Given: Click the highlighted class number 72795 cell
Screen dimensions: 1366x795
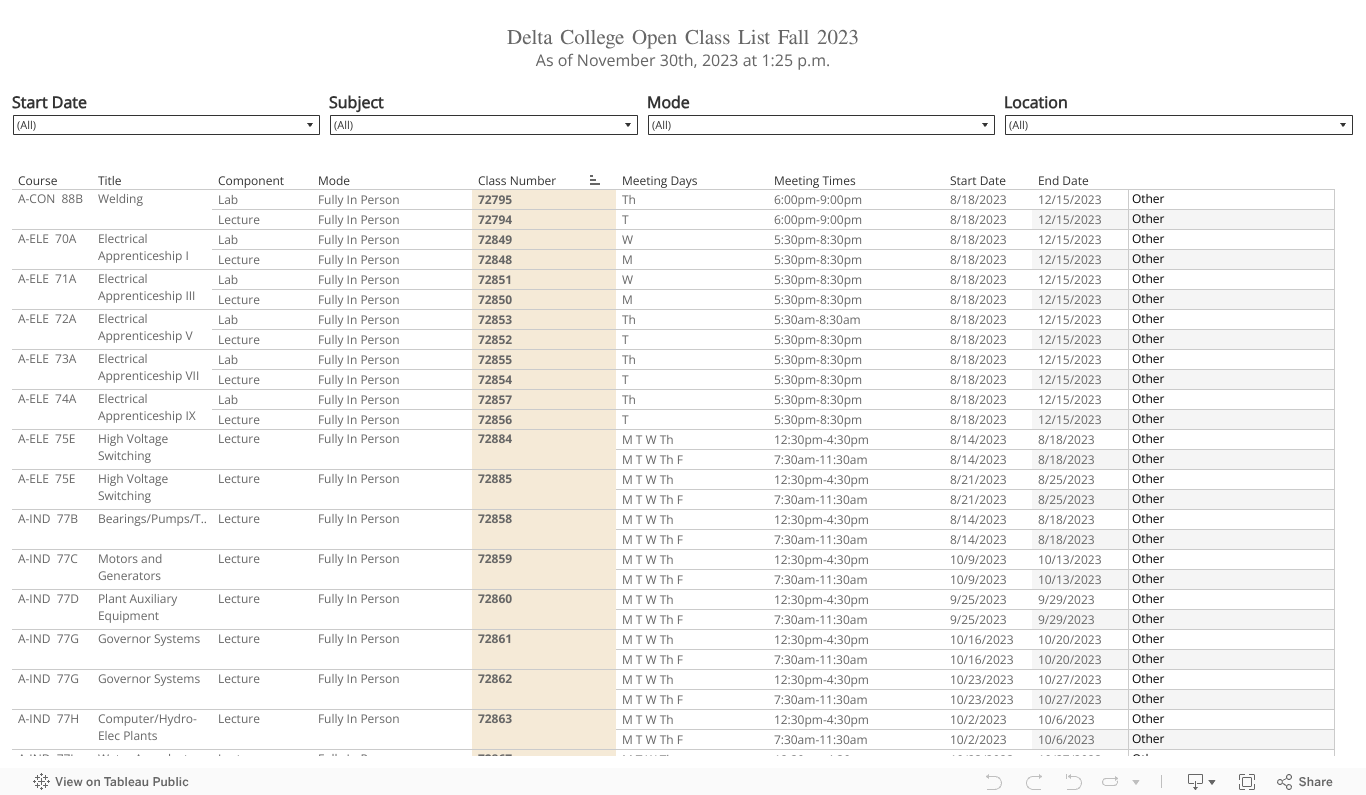Looking at the screenshot, I should (495, 199).
